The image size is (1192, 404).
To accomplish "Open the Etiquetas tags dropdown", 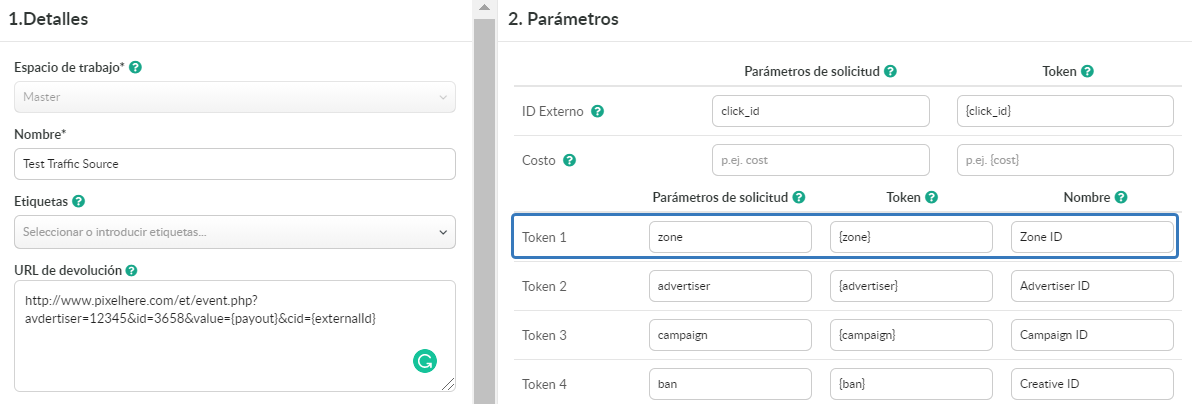I will pos(235,232).
